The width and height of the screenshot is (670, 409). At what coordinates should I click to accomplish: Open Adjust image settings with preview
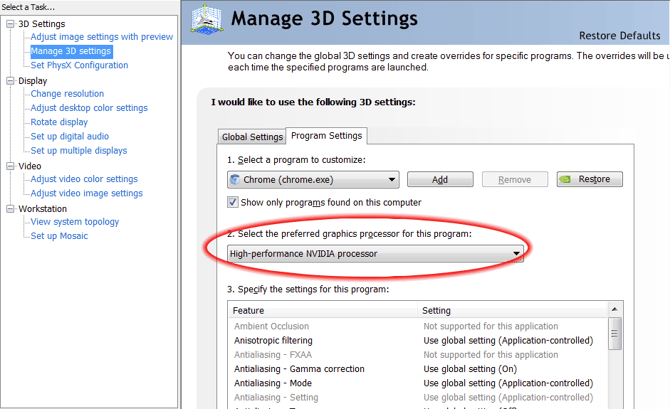point(101,37)
